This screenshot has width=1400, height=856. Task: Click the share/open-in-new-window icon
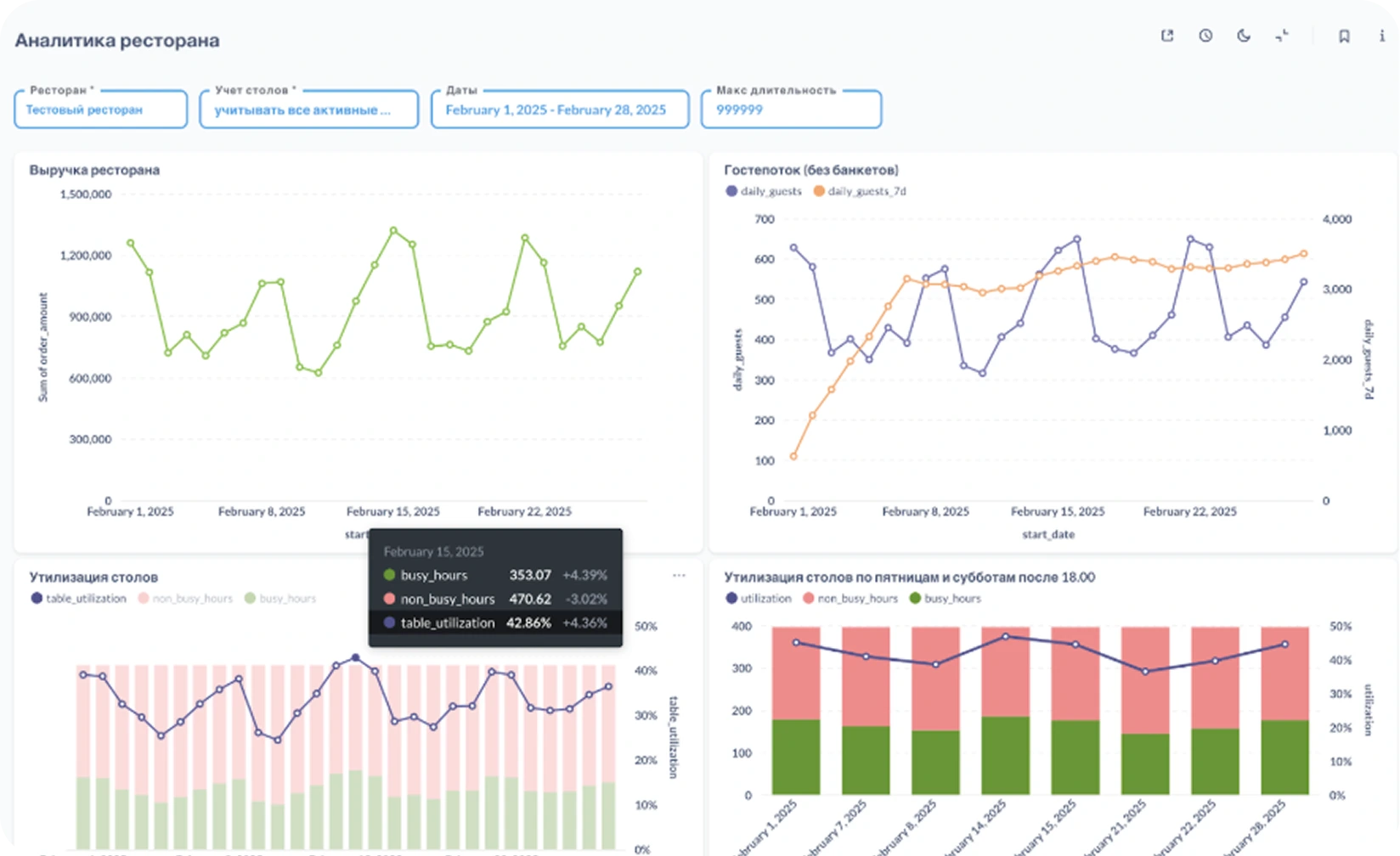[1167, 36]
